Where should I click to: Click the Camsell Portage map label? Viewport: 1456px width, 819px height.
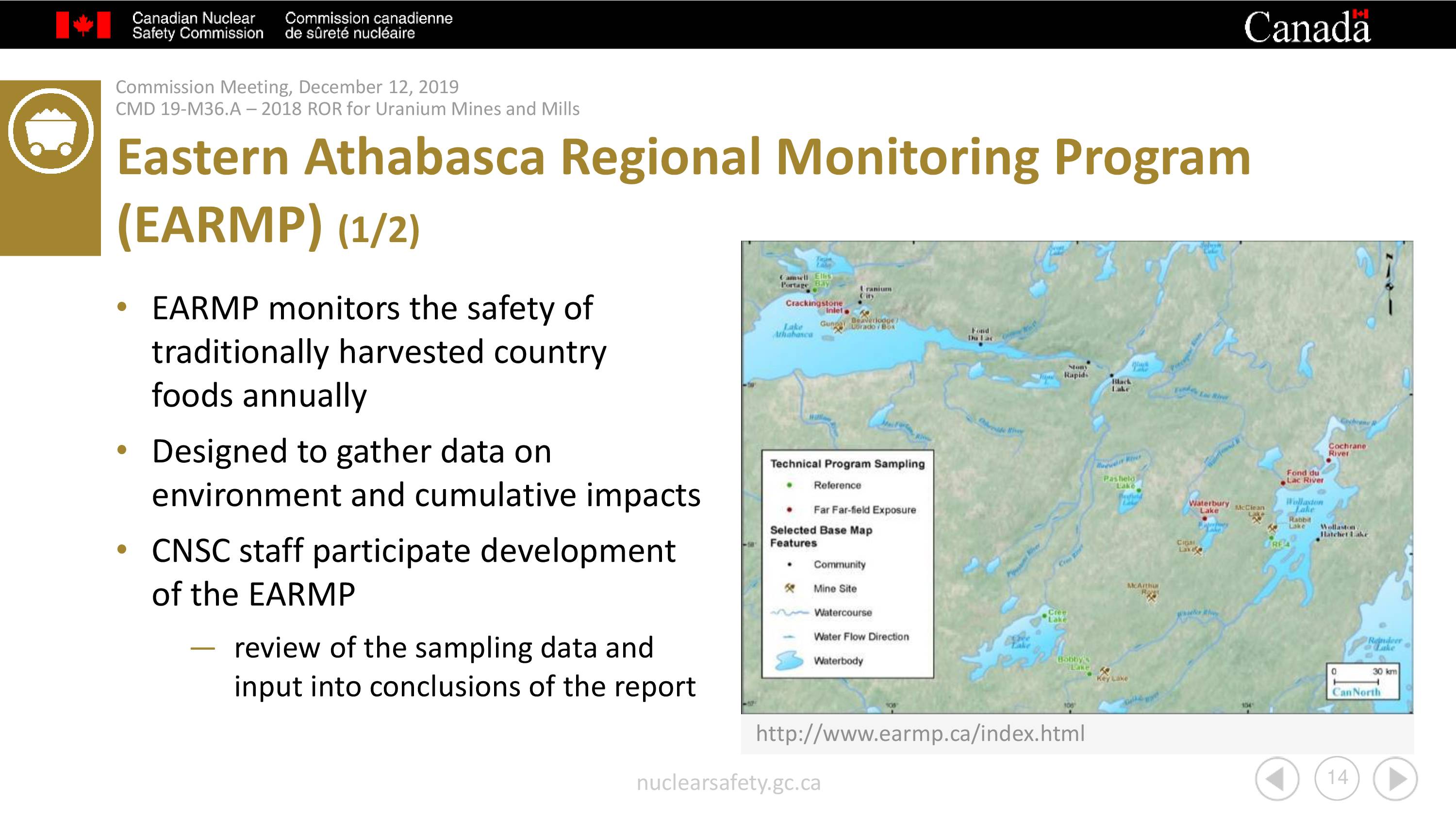pyautogui.click(x=794, y=281)
